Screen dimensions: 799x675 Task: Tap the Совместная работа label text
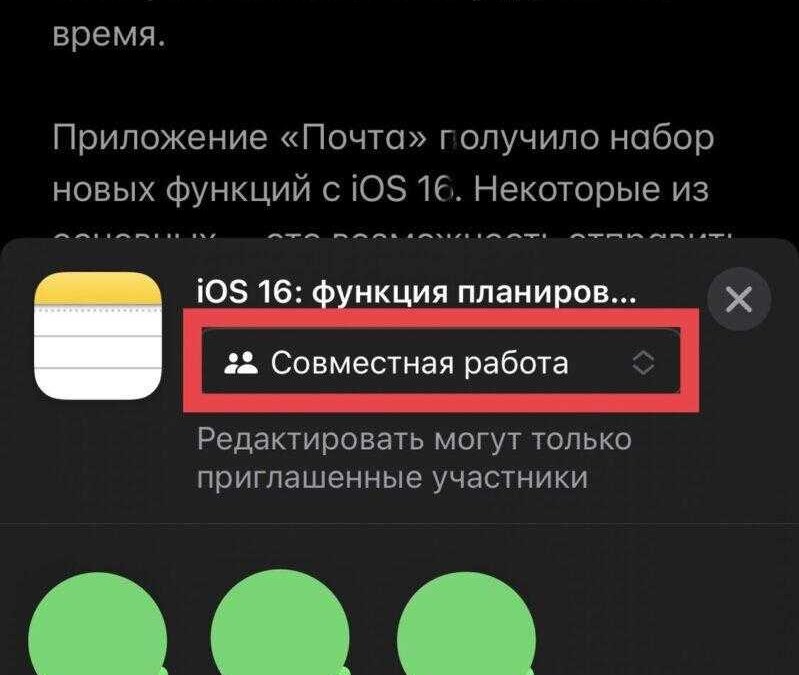point(419,363)
